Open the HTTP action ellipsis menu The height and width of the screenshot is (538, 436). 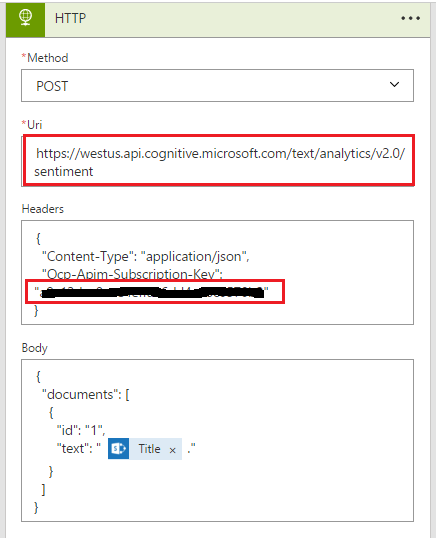pos(410,18)
